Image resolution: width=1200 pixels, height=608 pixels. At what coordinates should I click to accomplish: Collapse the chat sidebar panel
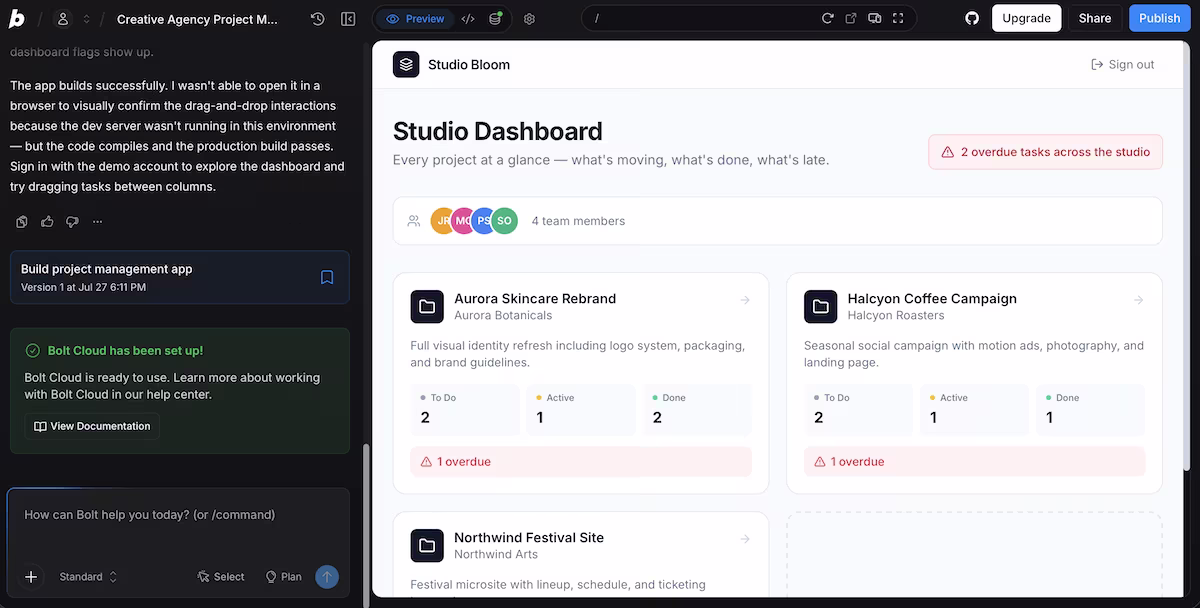tap(348, 19)
